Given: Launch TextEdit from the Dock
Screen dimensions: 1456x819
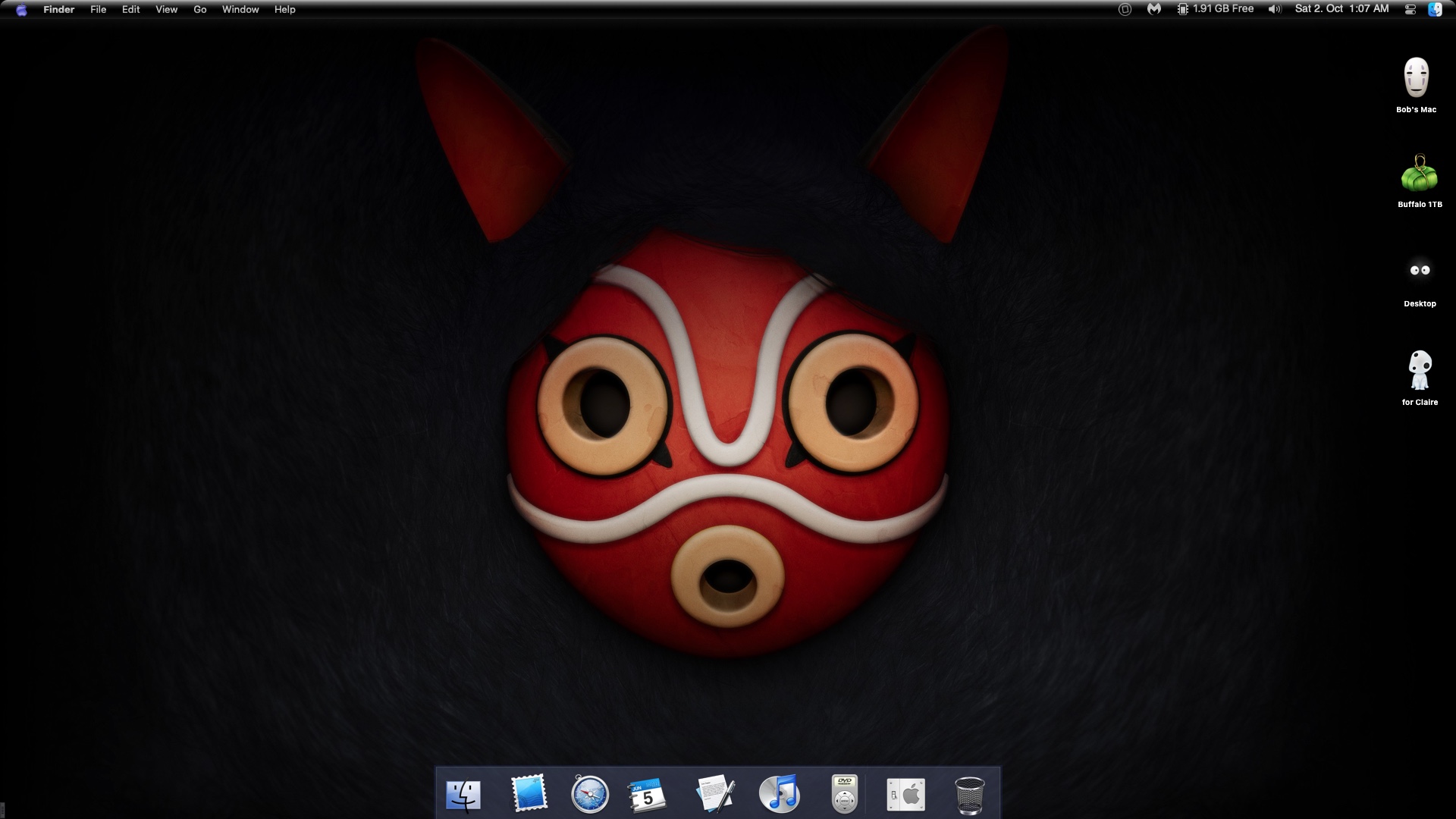Looking at the screenshot, I should point(715,794).
